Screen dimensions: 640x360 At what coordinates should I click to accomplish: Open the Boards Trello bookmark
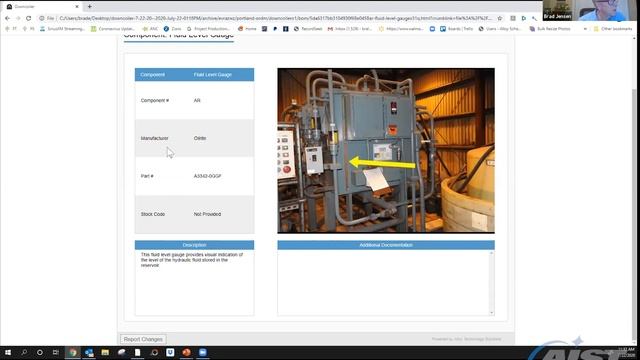click(457, 29)
